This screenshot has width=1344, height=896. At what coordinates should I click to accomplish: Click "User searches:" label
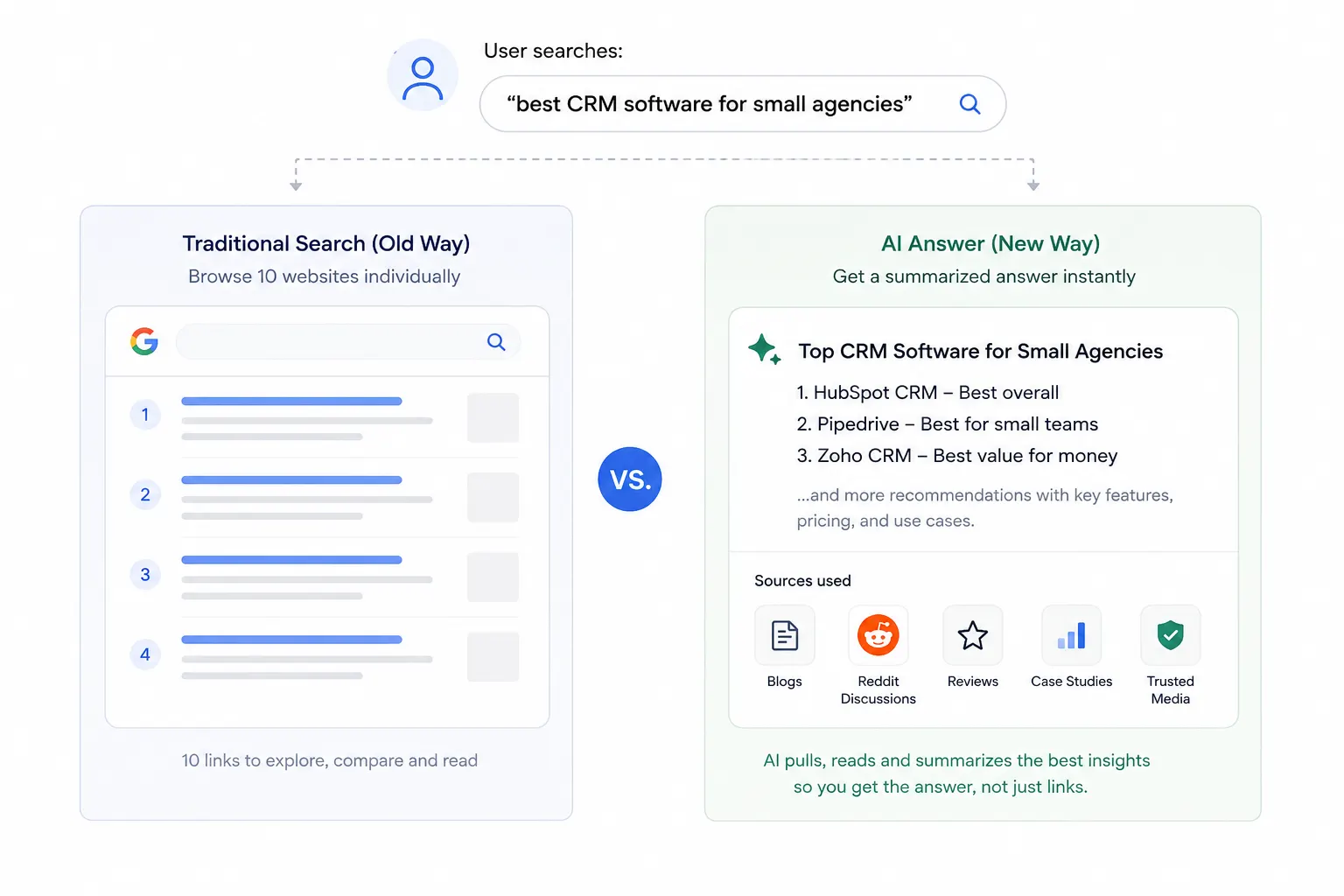[553, 51]
